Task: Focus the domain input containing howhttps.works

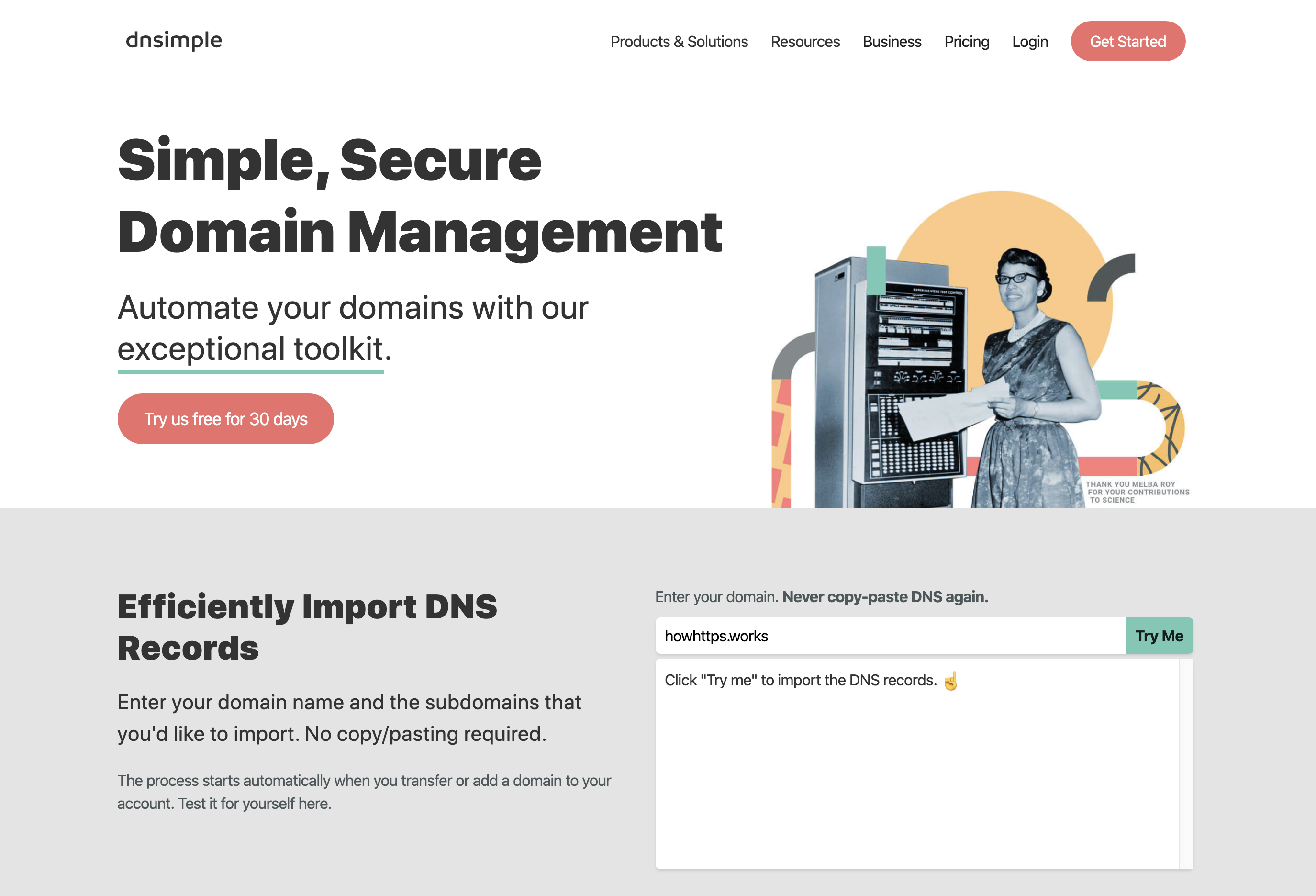Action: (889, 636)
